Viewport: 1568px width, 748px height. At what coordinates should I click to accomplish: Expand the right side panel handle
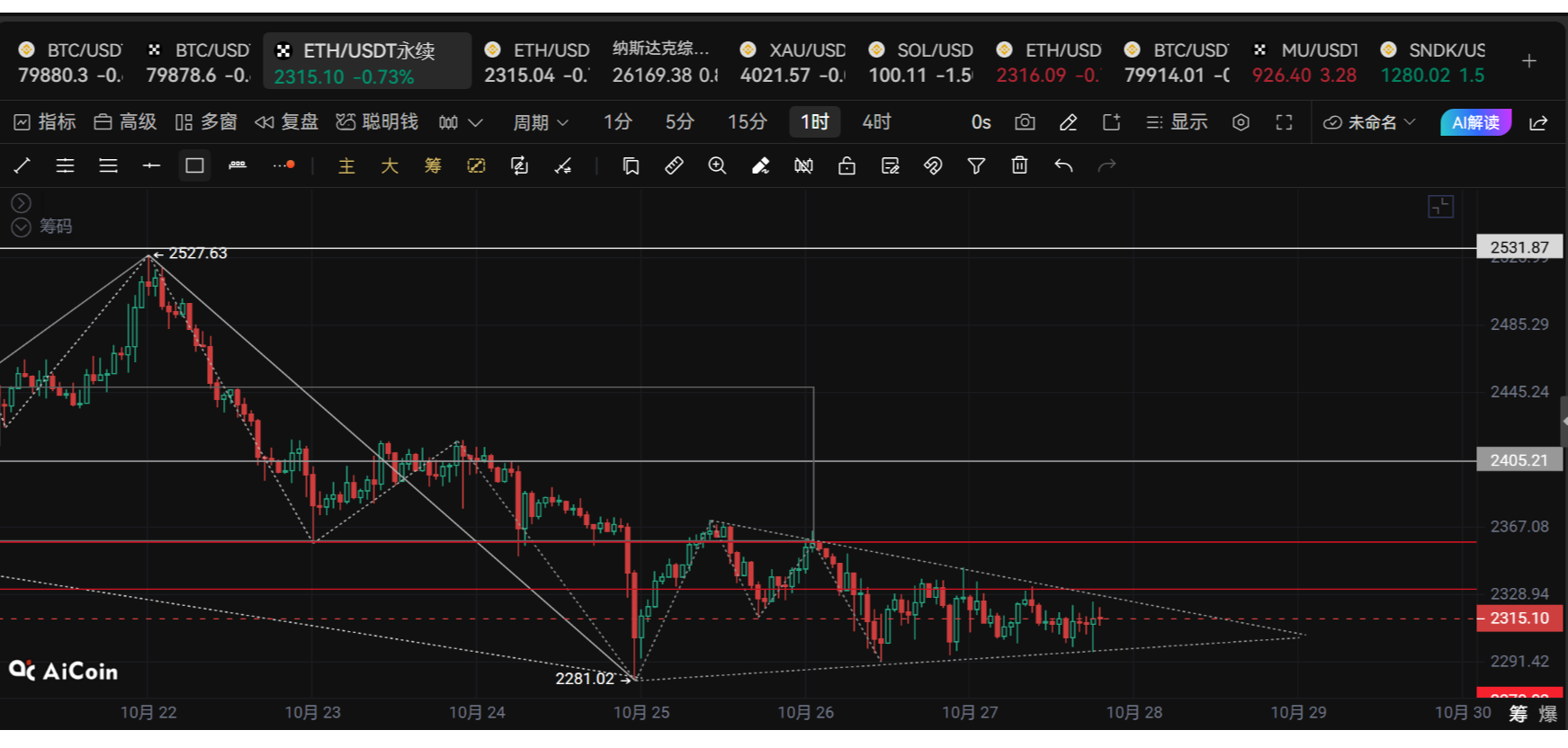point(1564,421)
